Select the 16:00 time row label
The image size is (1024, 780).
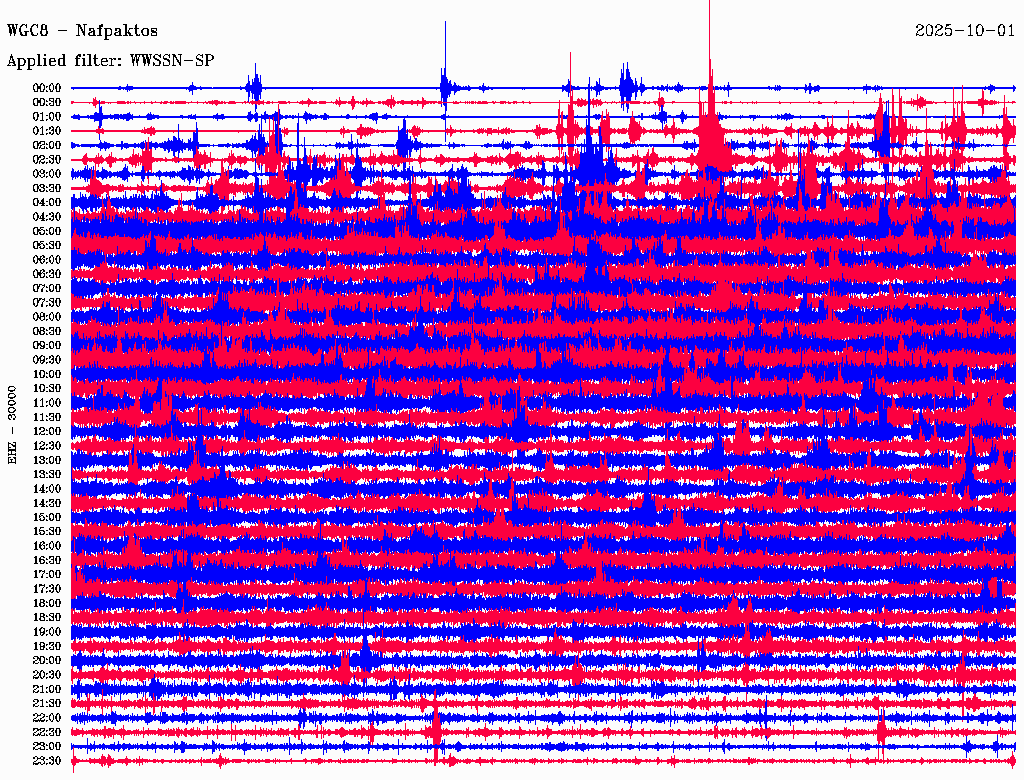[x=47, y=546]
